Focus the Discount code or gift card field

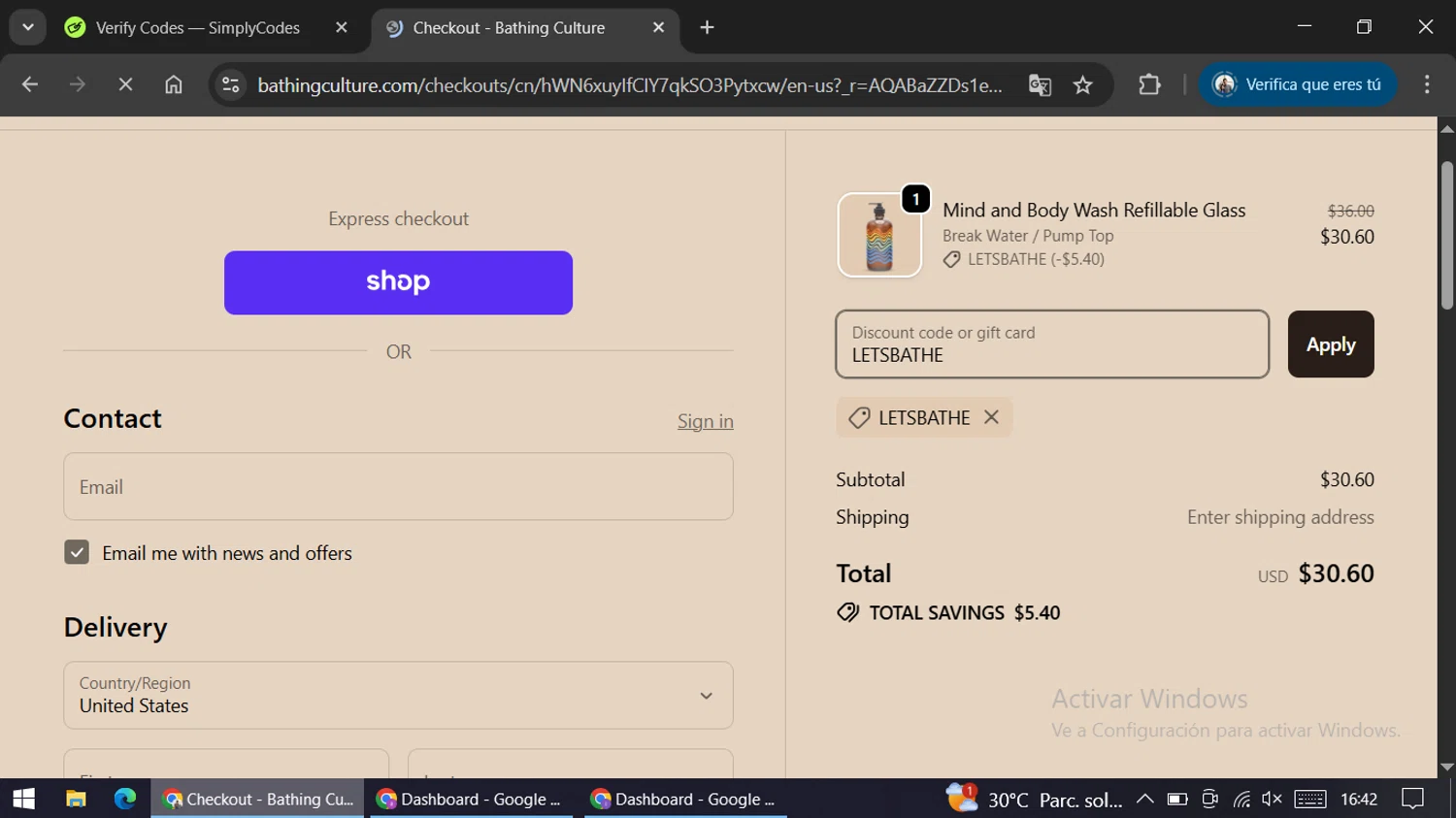tap(1052, 344)
